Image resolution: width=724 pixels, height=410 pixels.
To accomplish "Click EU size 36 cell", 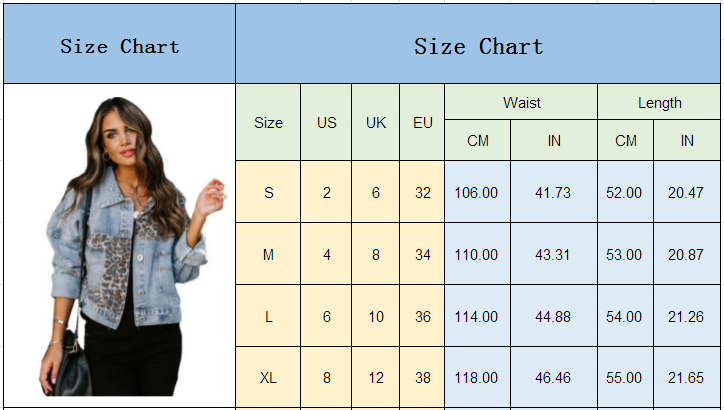I will pos(422,316).
